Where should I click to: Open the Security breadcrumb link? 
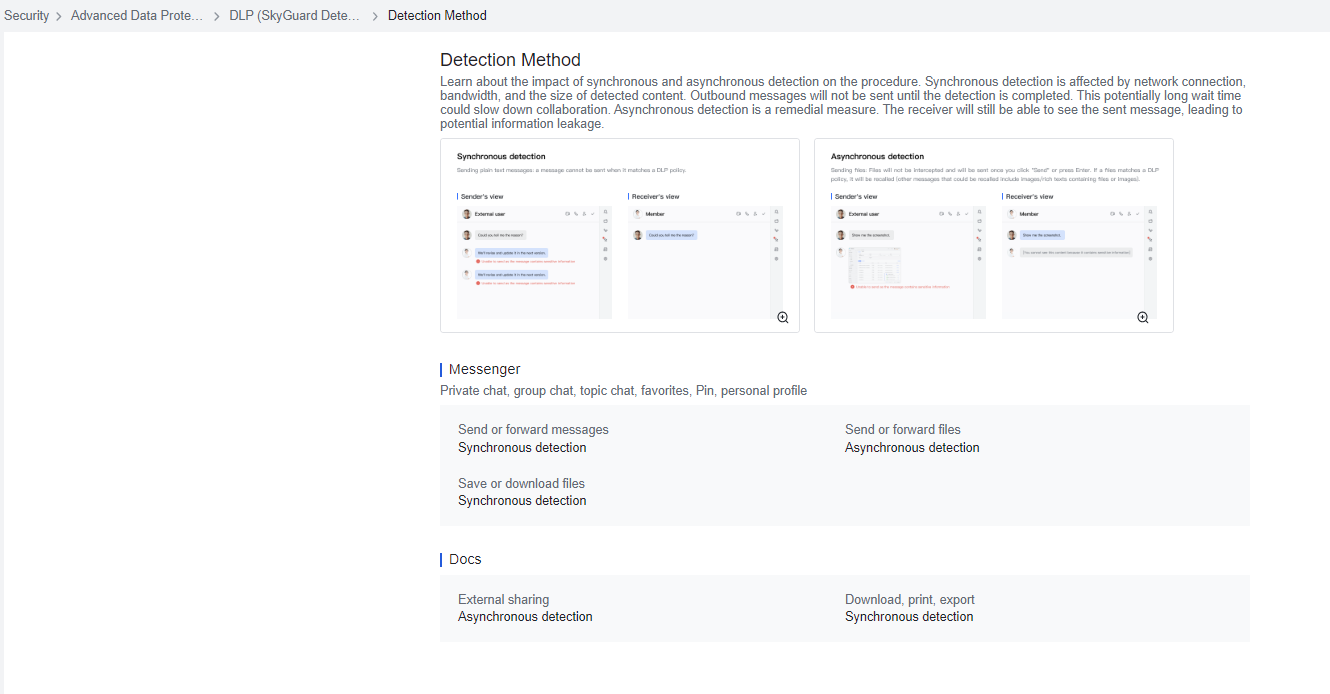coord(26,15)
